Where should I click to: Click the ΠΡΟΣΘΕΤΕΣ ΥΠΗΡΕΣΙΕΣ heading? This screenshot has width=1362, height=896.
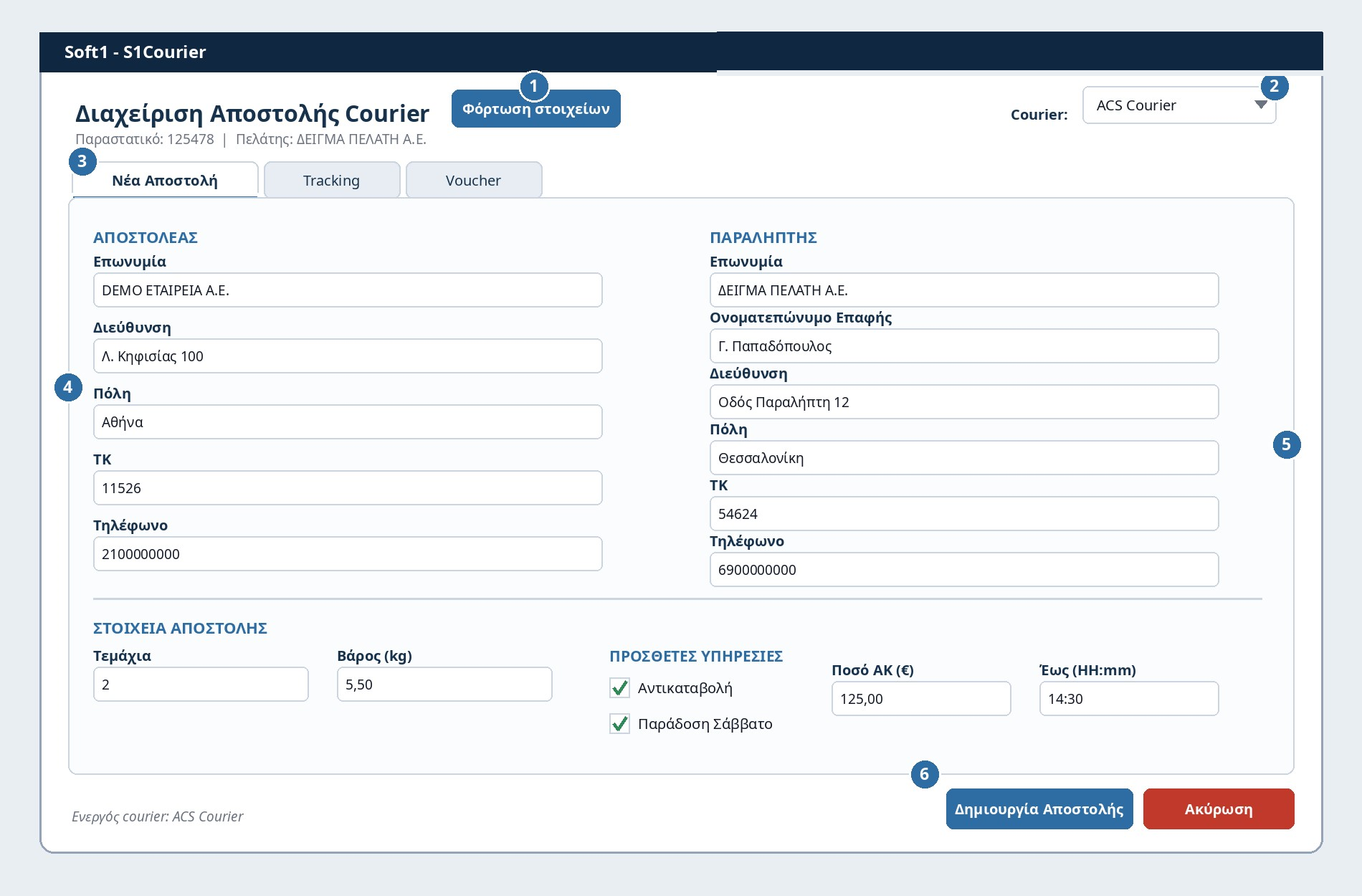tap(696, 656)
